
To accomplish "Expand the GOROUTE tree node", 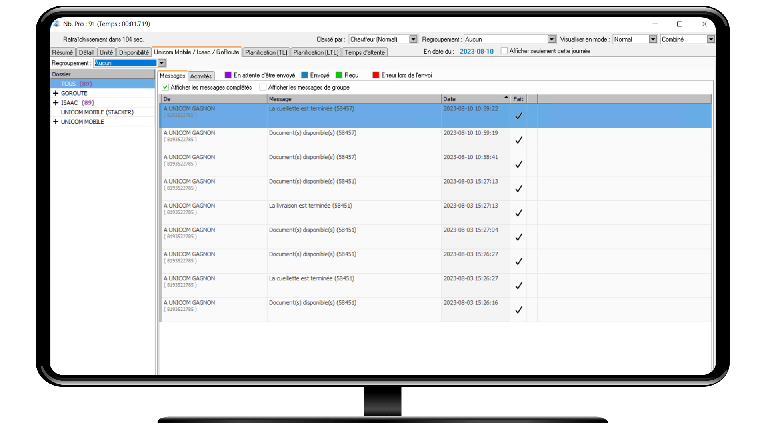I will pyautogui.click(x=55, y=93).
